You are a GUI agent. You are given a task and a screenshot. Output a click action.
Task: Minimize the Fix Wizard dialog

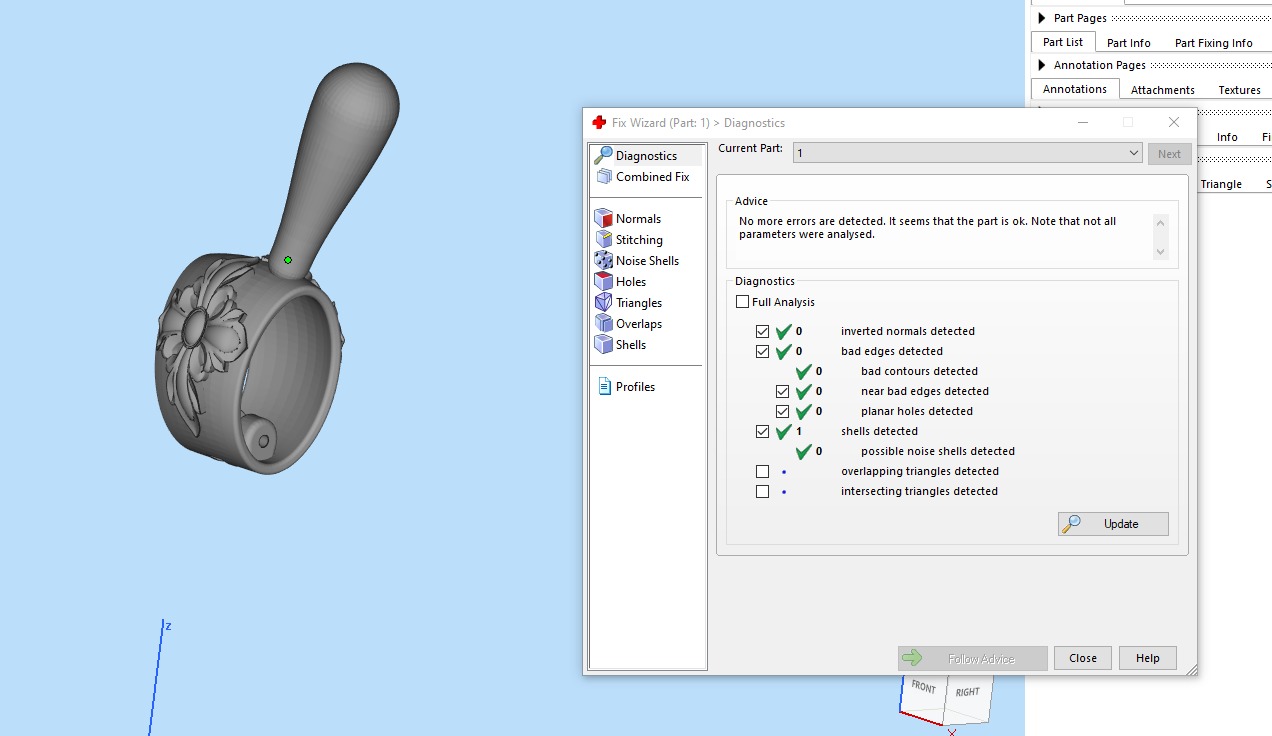click(x=1083, y=122)
